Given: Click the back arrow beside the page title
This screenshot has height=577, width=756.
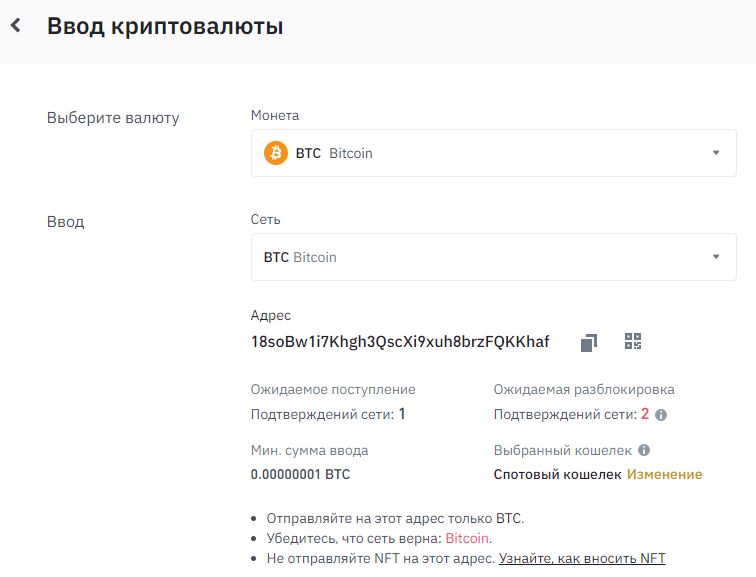Looking at the screenshot, I should click(15, 27).
